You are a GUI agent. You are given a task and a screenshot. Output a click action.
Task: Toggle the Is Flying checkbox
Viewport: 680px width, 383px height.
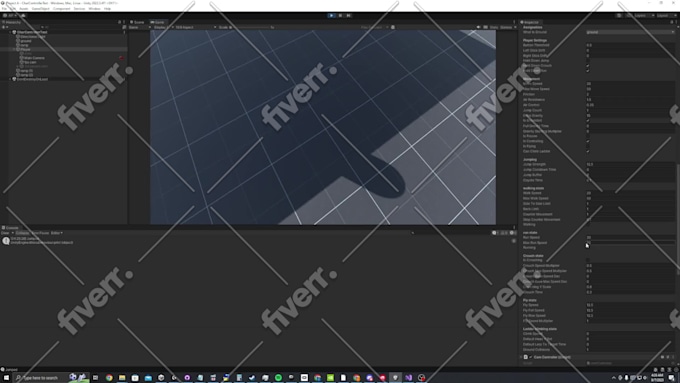[x=588, y=146]
